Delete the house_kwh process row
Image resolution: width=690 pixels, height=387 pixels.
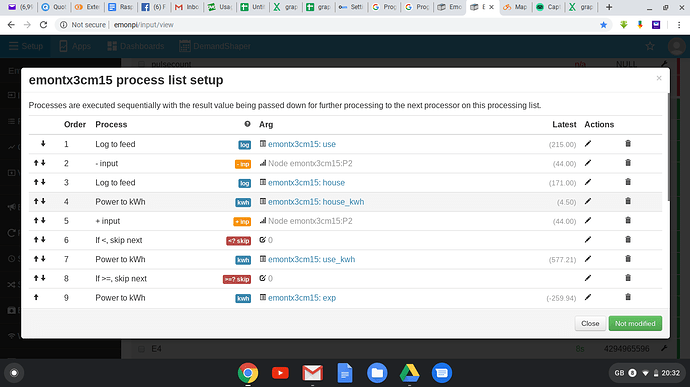point(628,201)
